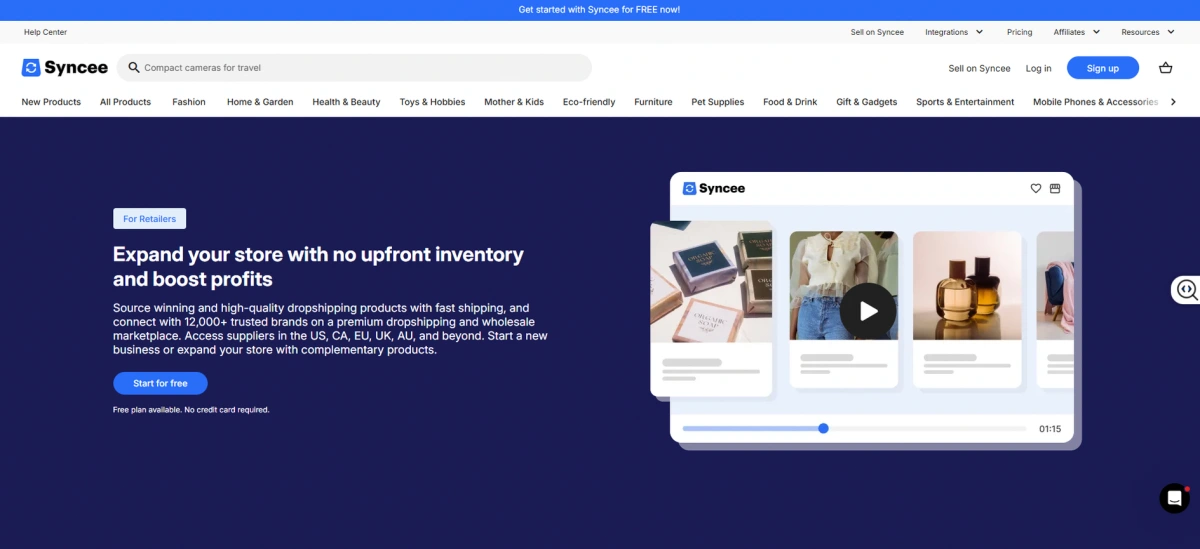The height and width of the screenshot is (549, 1200).
Task: Open the Gift & Gadgets category
Action: tap(867, 102)
